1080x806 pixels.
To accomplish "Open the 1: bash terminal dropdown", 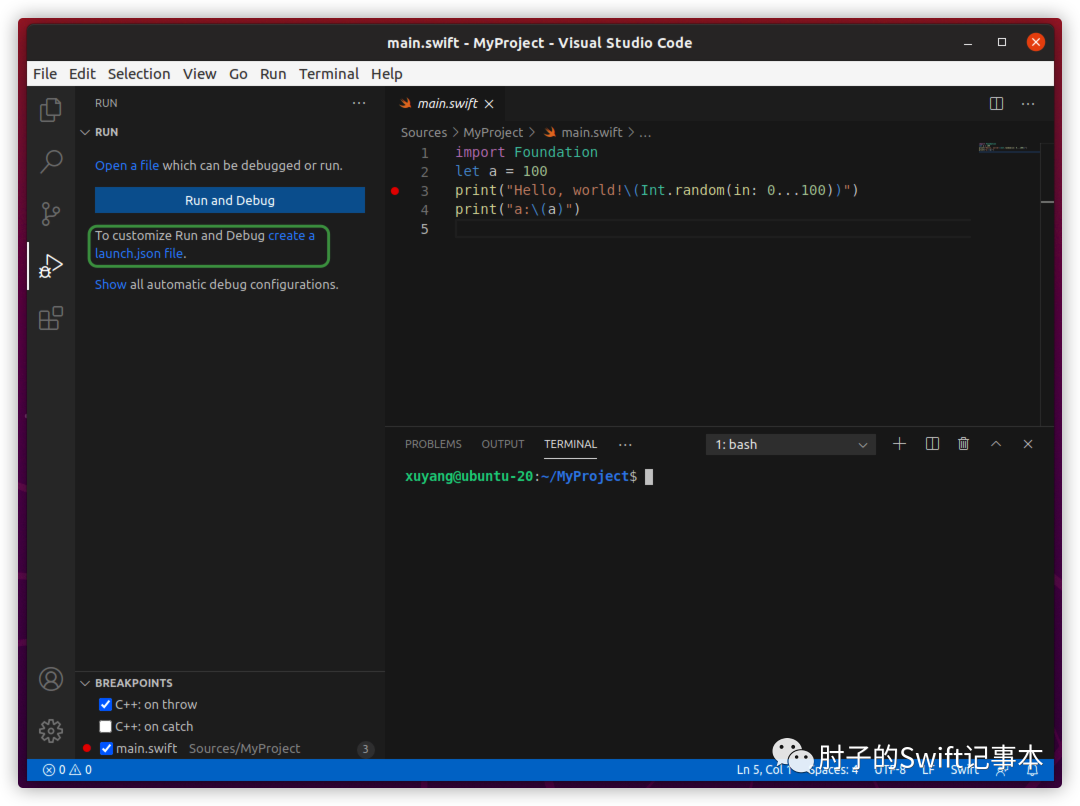I will [790, 445].
